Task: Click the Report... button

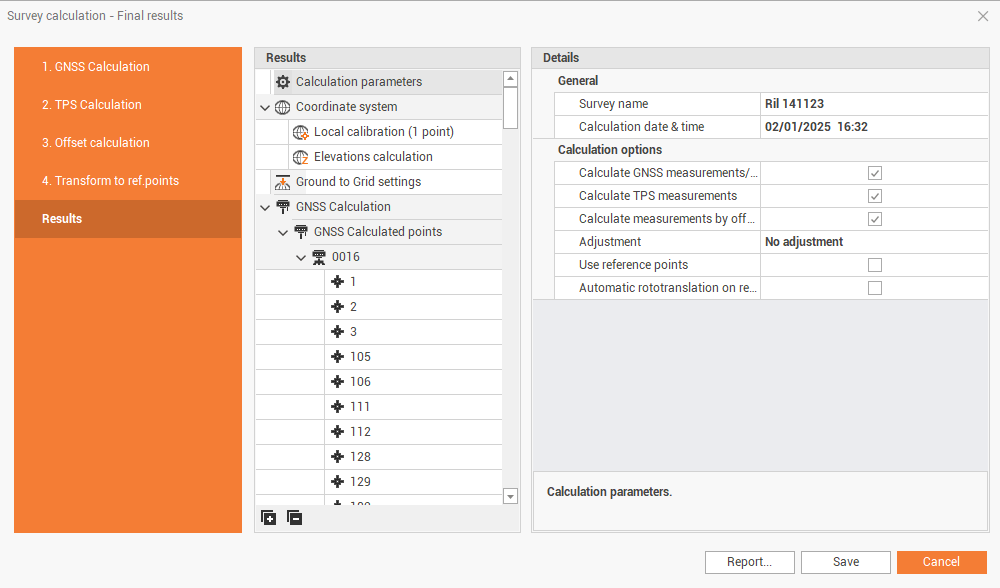Action: pyautogui.click(x=749, y=562)
